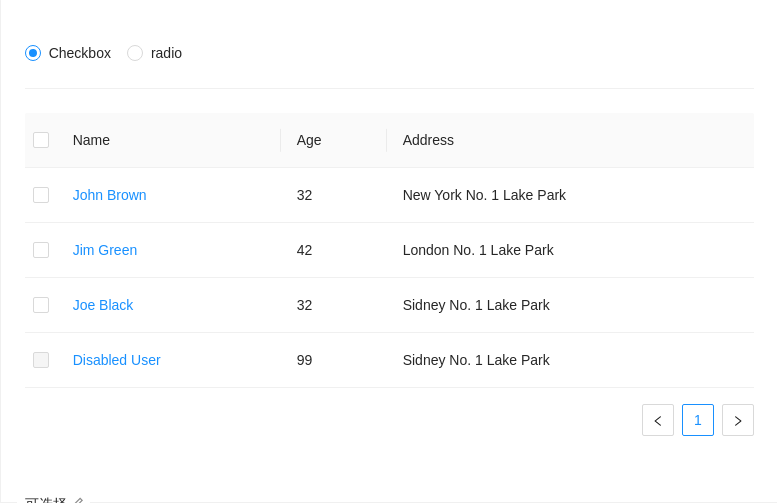Go to previous page with left arrow

(658, 420)
